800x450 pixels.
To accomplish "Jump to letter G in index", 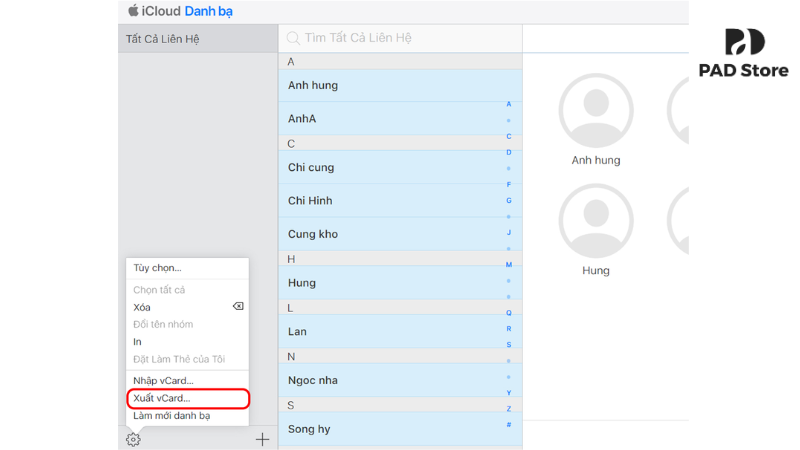I will pyautogui.click(x=509, y=201).
